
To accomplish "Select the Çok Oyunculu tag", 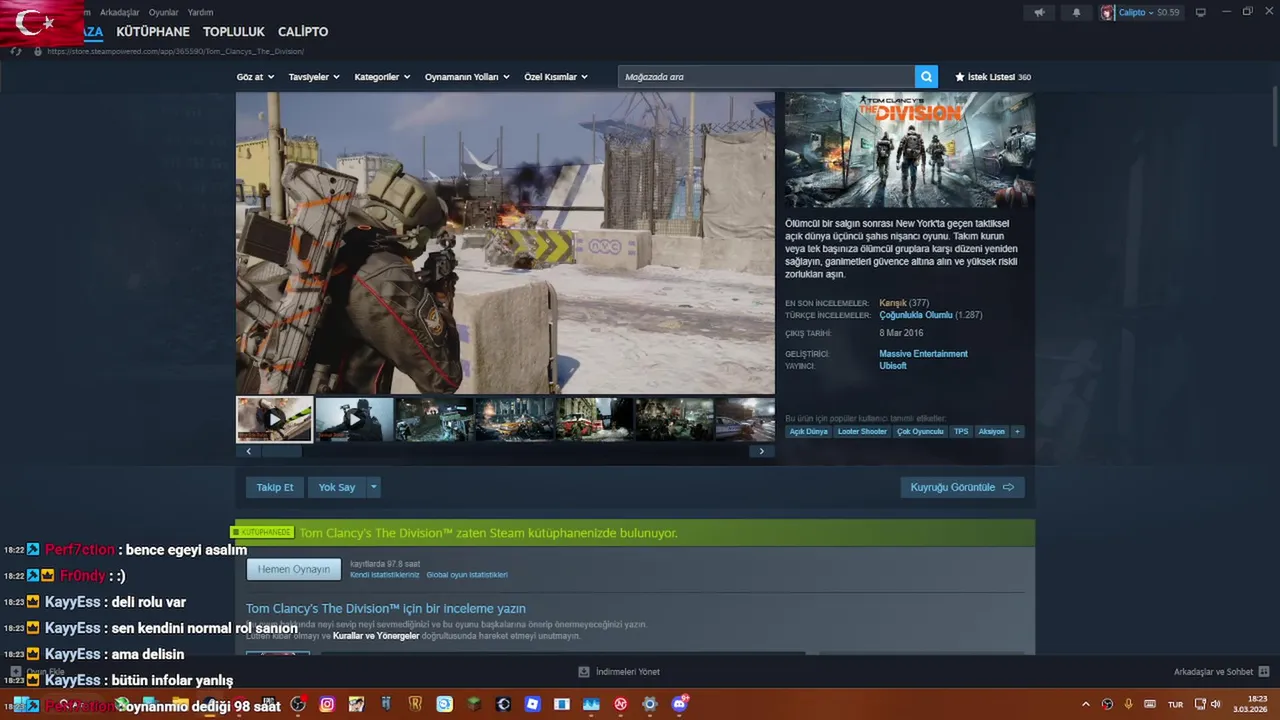I will (920, 432).
